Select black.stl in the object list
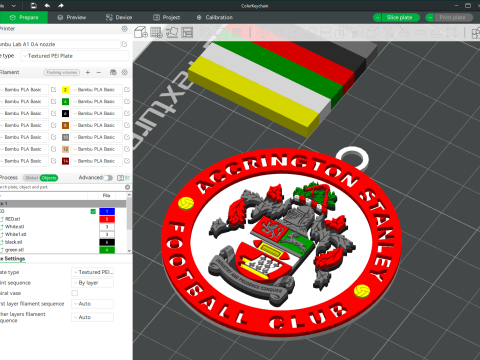The height and width of the screenshot is (360, 480). 13,242
